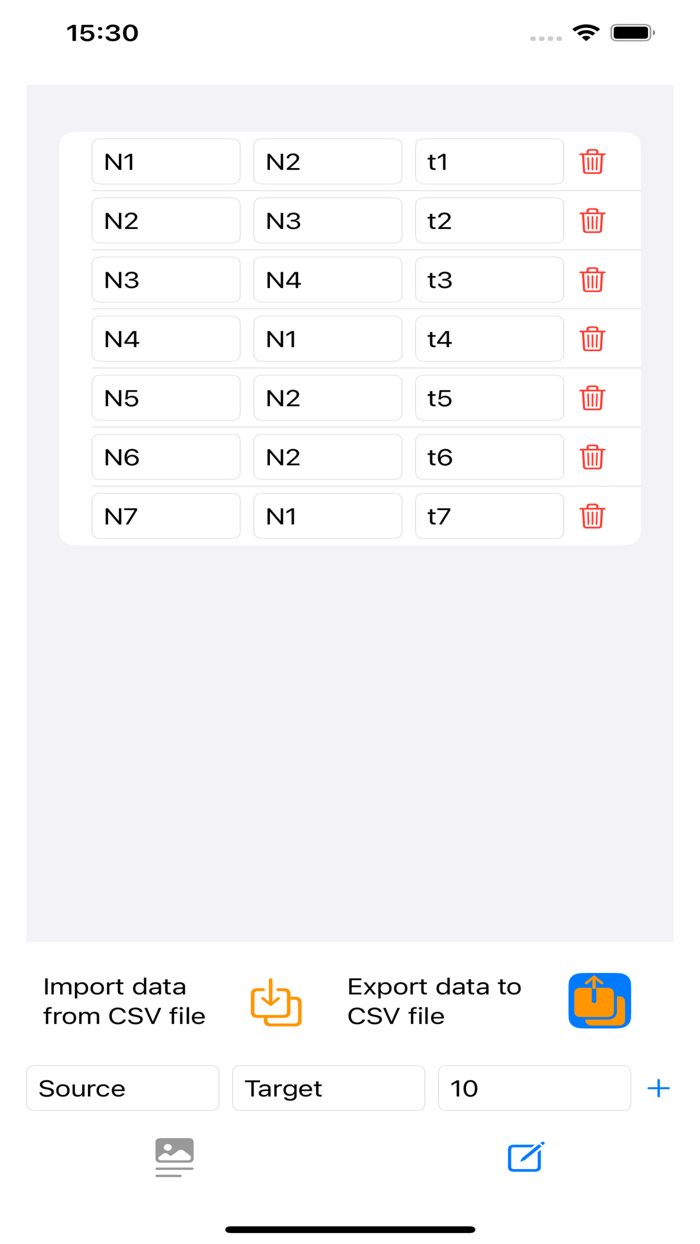Image resolution: width=700 pixels, height=1244 pixels.
Task: Tap the orange import CSV icon
Action: [276, 1002]
